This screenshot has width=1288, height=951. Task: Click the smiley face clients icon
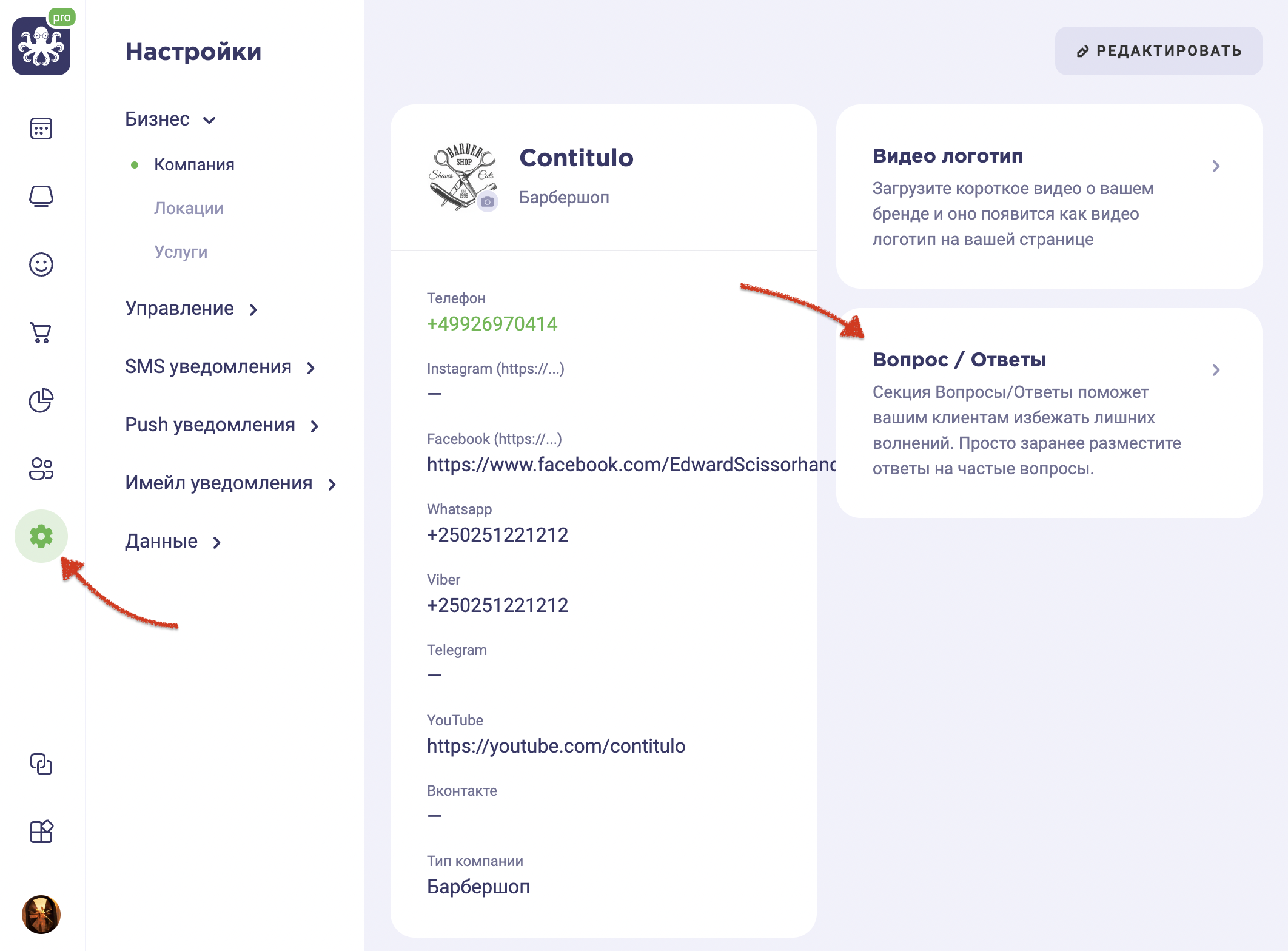click(x=41, y=264)
